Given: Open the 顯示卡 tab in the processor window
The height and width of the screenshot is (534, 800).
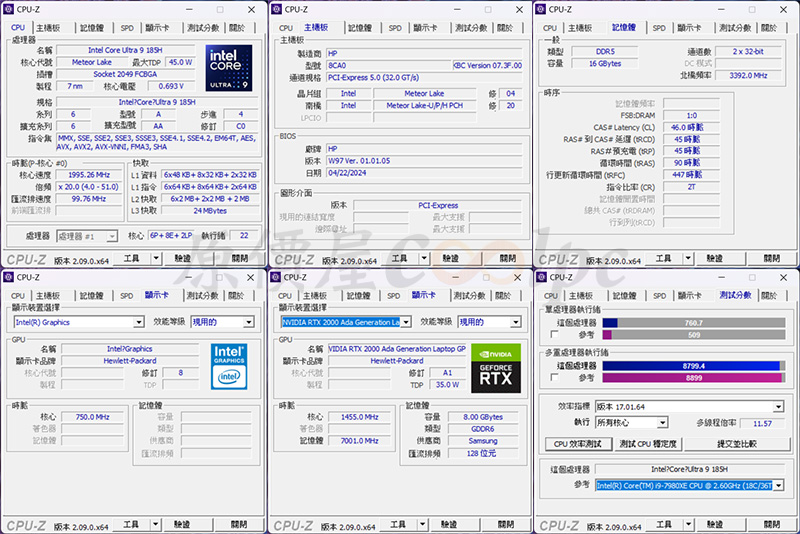Looking at the screenshot, I should click(x=157, y=28).
